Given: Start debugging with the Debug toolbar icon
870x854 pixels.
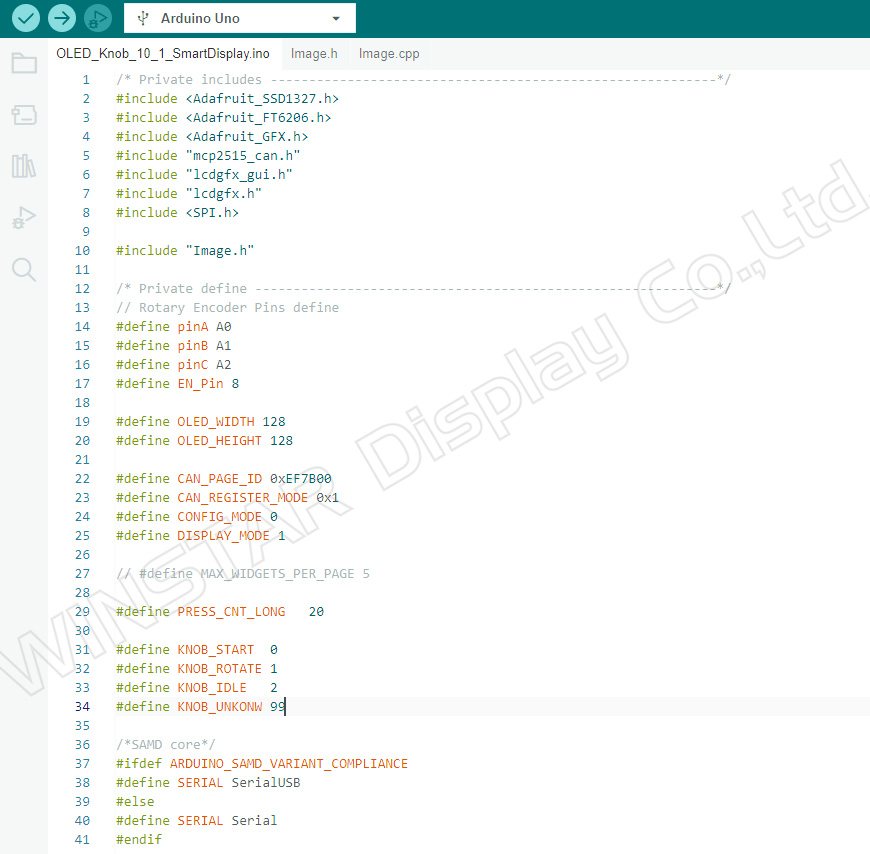Looking at the screenshot, I should coord(98,18).
